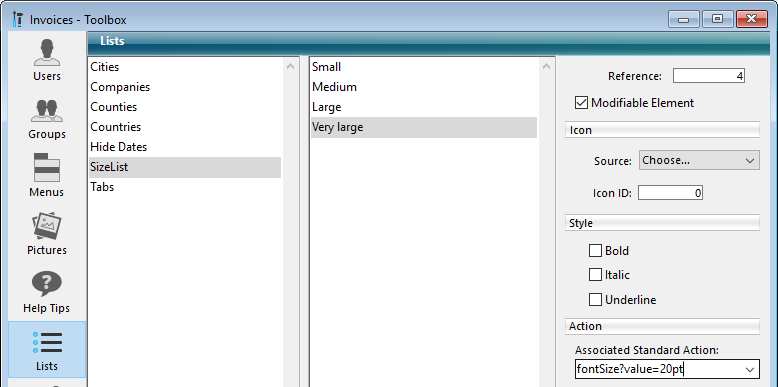Image resolution: width=778 pixels, height=387 pixels.
Task: Select the SizeList list
Action: click(185, 167)
